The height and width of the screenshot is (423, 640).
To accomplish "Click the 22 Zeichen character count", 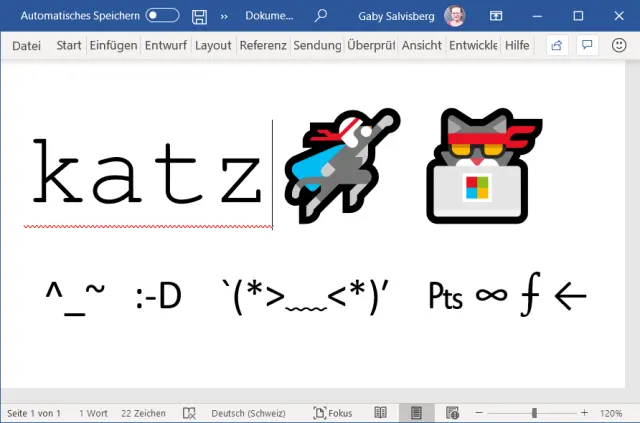I will click(x=143, y=413).
